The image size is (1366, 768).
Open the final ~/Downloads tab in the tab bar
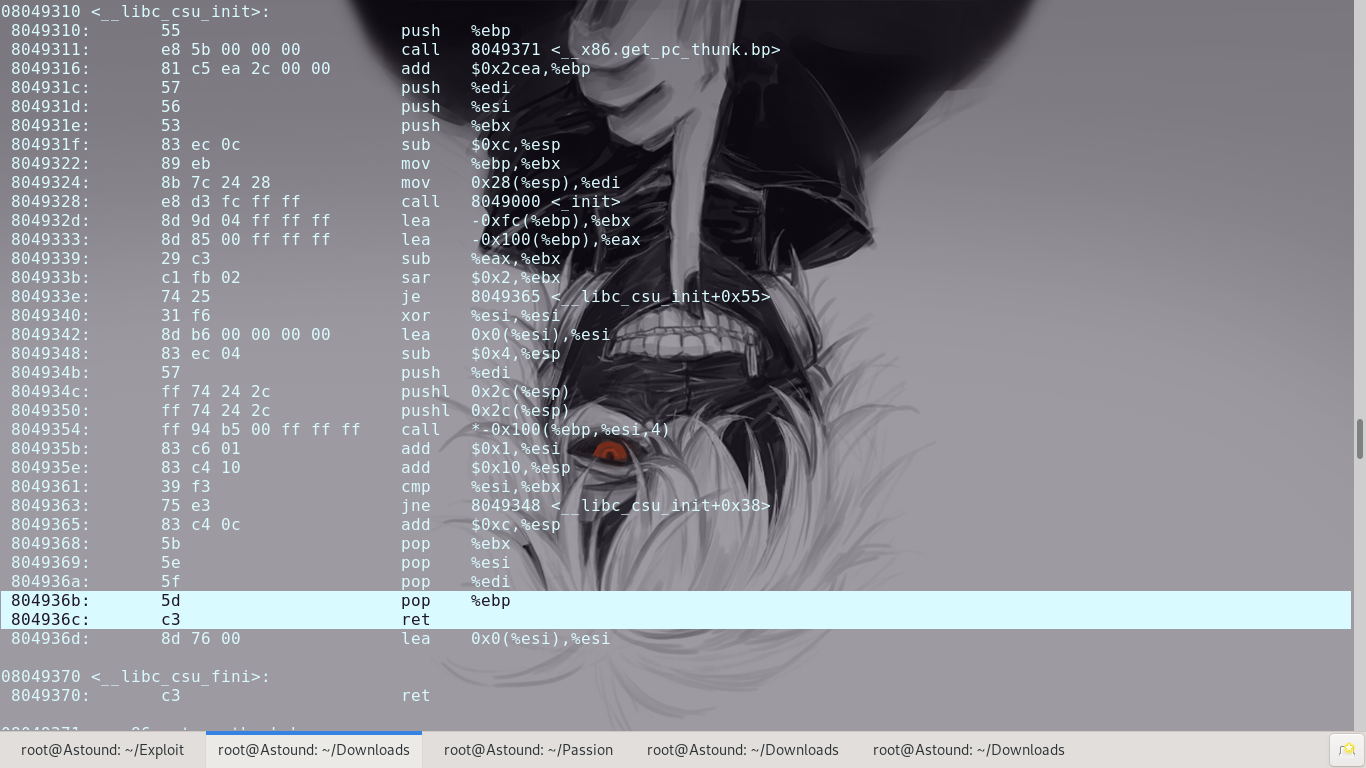click(x=969, y=750)
